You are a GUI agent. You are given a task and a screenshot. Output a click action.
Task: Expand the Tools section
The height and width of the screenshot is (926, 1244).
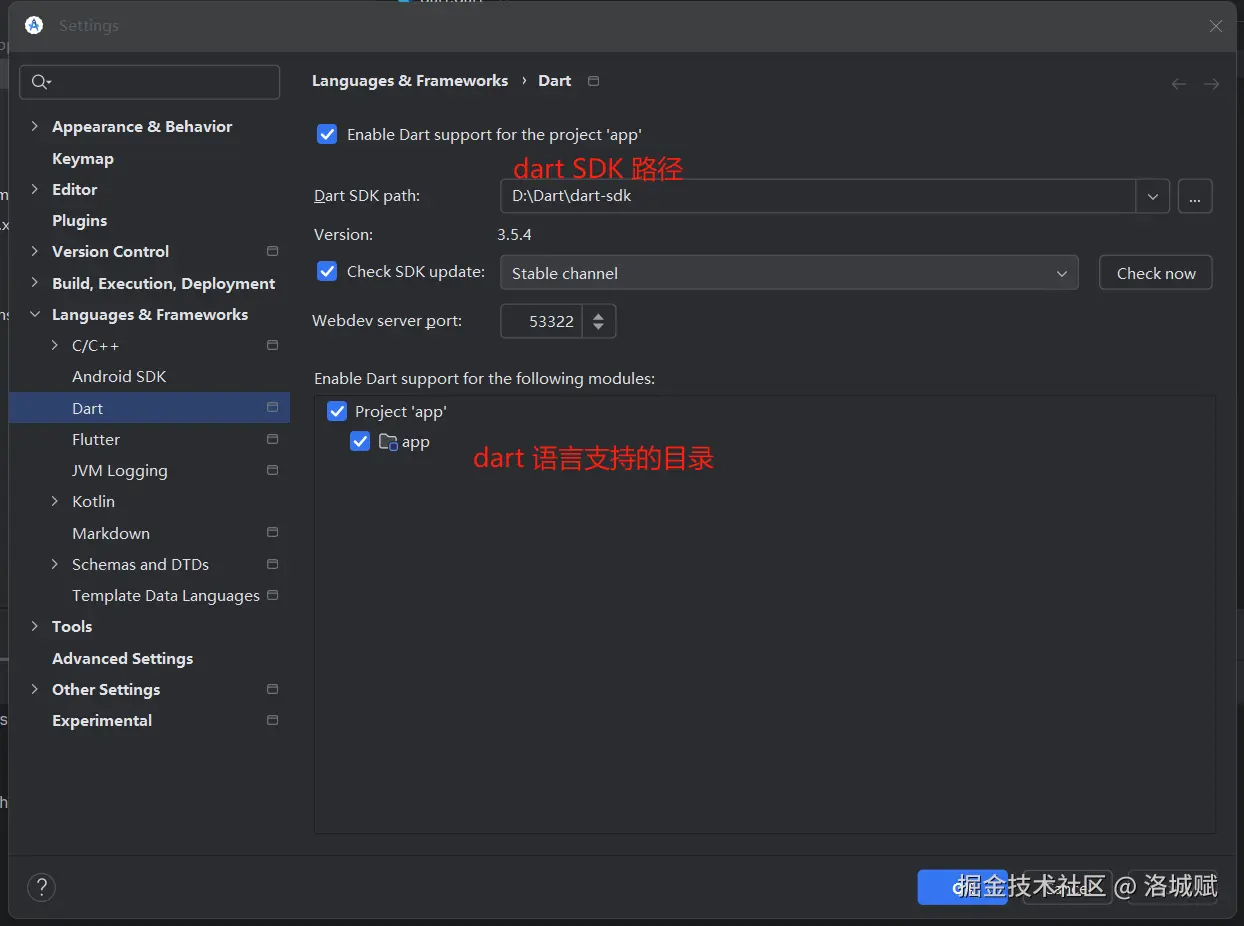[35, 626]
